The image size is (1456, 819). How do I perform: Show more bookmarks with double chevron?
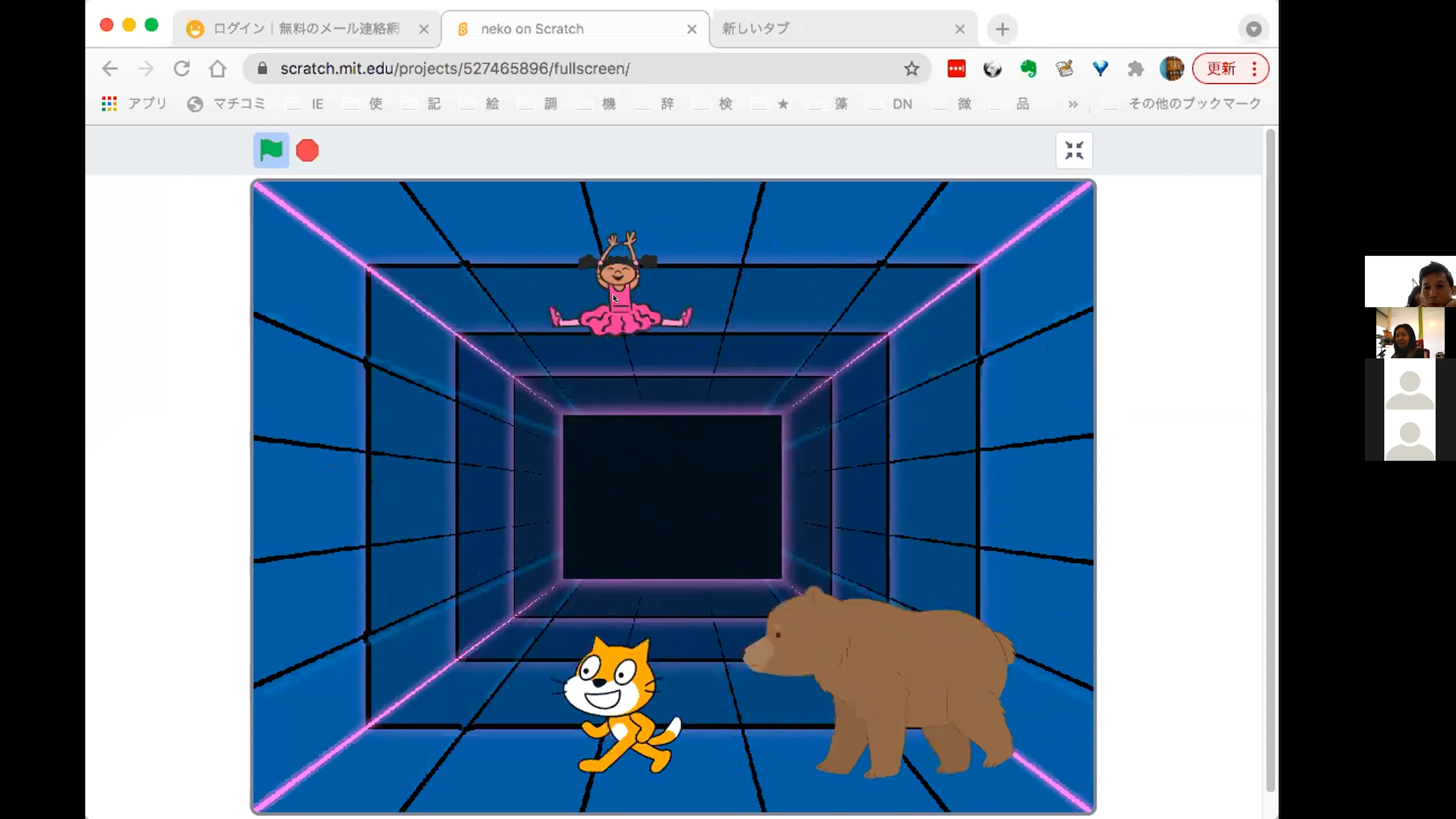[1072, 104]
